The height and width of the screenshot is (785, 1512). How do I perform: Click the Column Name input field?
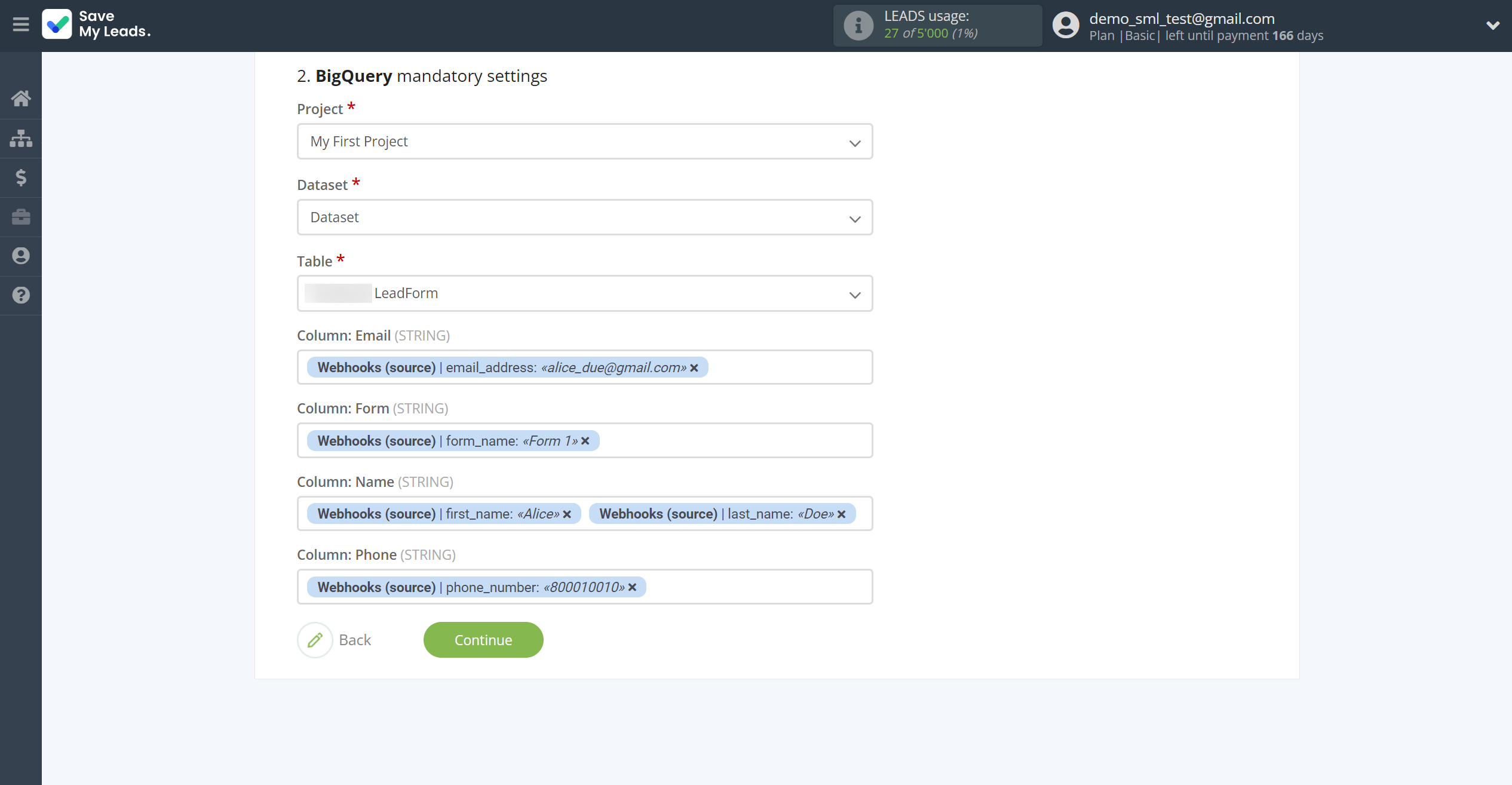click(x=585, y=514)
